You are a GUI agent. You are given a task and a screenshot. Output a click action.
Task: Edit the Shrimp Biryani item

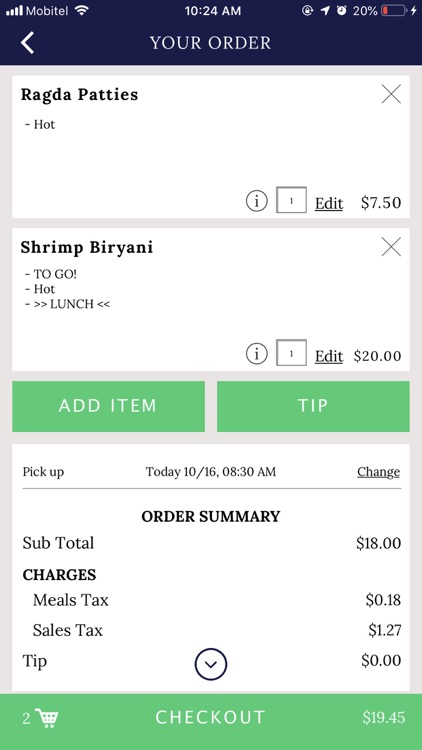point(329,356)
